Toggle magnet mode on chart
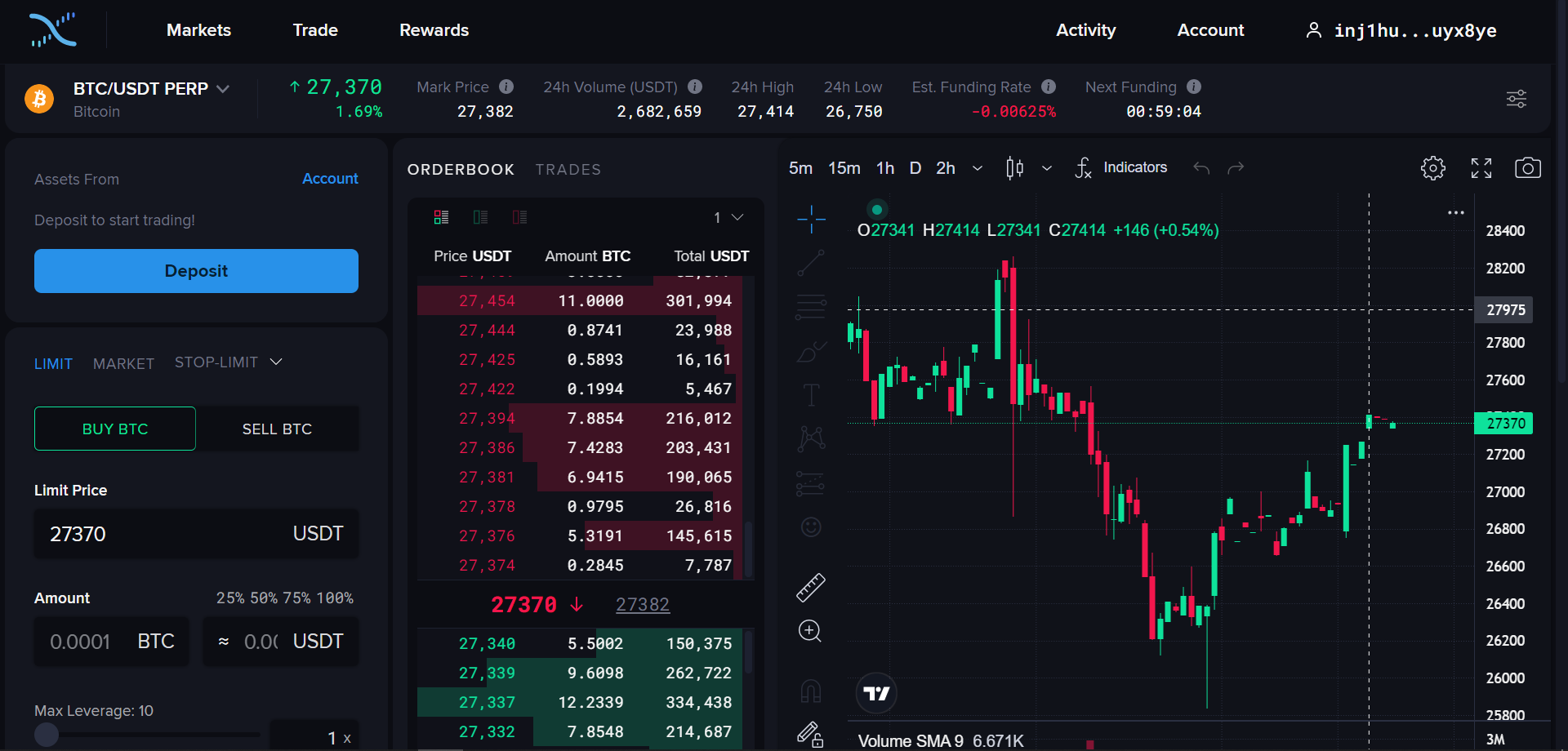Screen dimensions: 1568x751 pyautogui.click(x=811, y=691)
